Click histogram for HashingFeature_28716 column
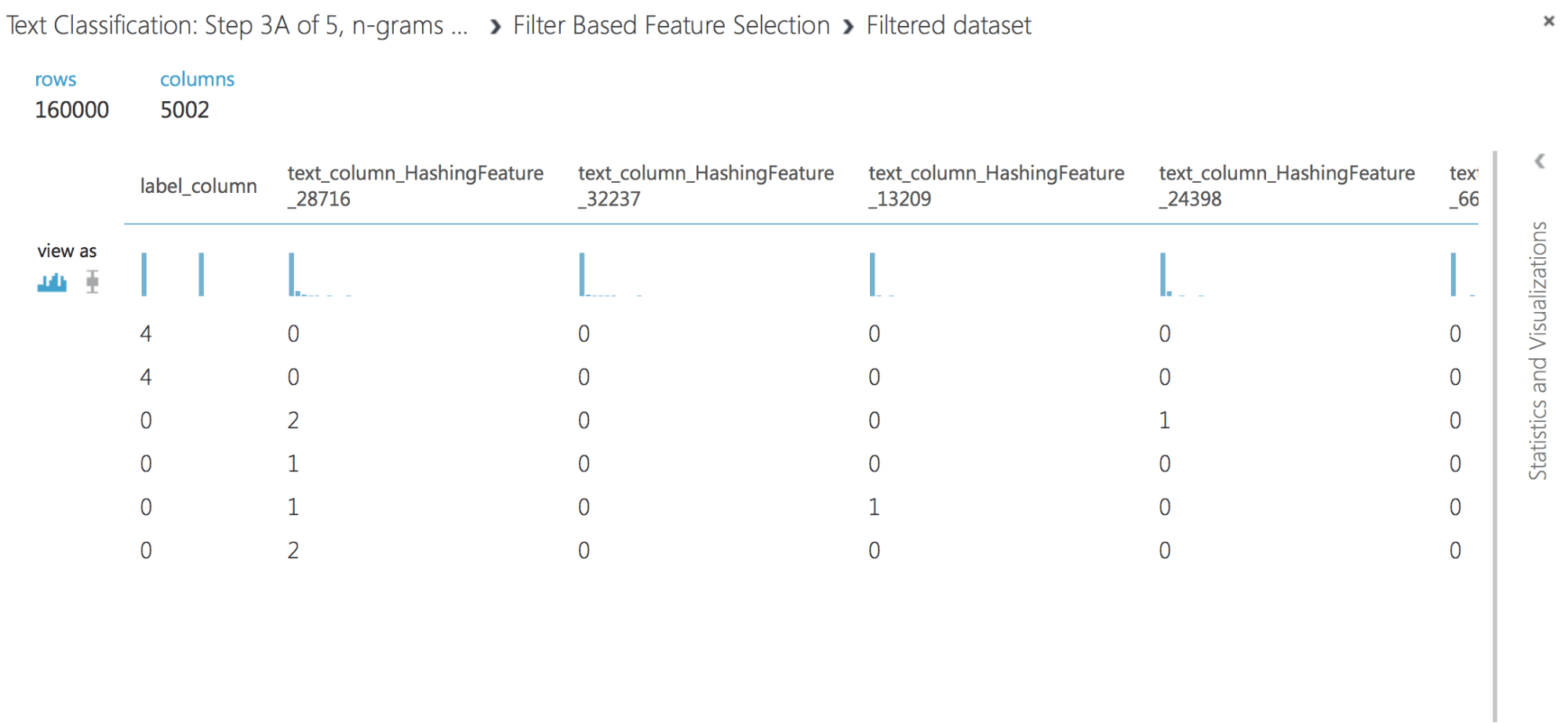Viewport: 1568px width, 723px height. click(320, 274)
